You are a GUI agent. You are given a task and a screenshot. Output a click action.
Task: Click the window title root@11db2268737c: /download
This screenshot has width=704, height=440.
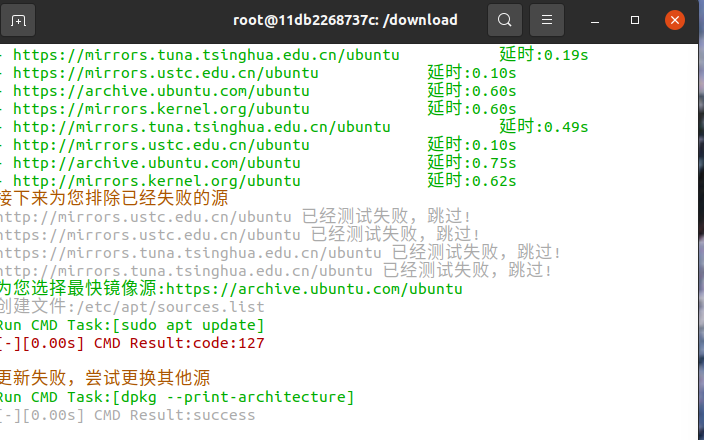(345, 20)
